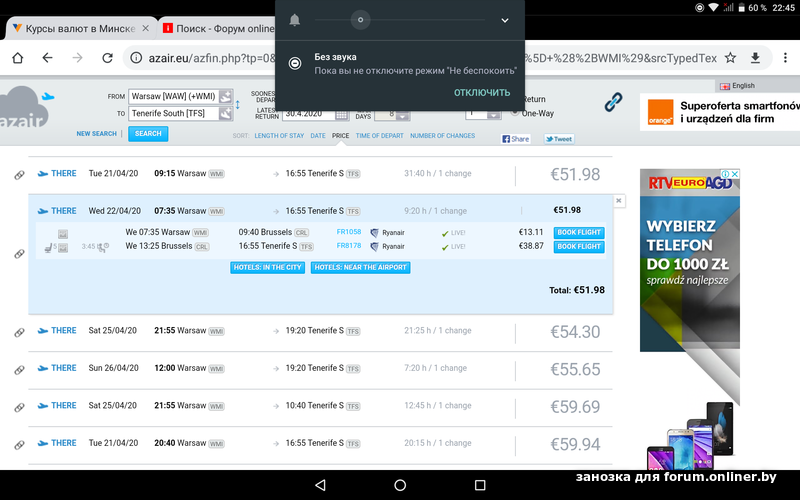800x500 pixels.
Task: Navigate back with the browser back arrow
Action: (47, 58)
